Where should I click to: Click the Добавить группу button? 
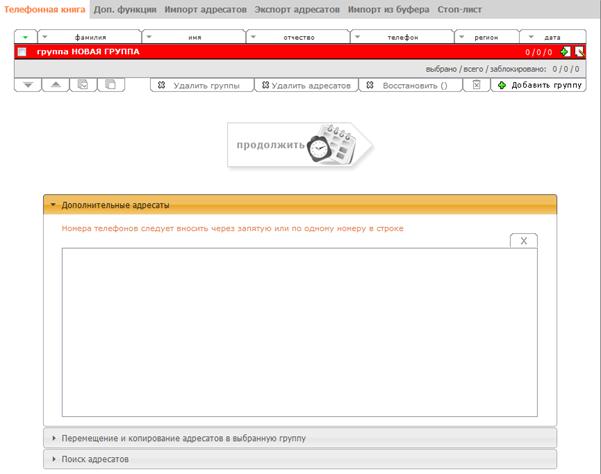pos(539,85)
